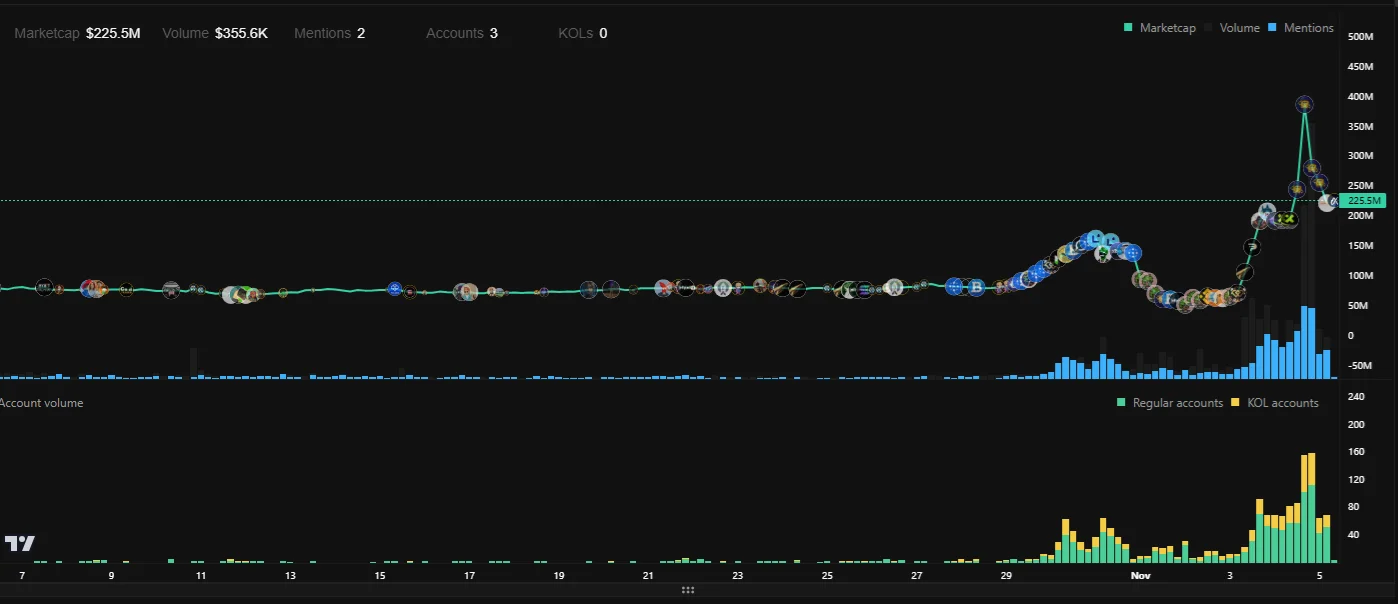
Task: Click the TradingView logo watermark
Action: tap(21, 543)
